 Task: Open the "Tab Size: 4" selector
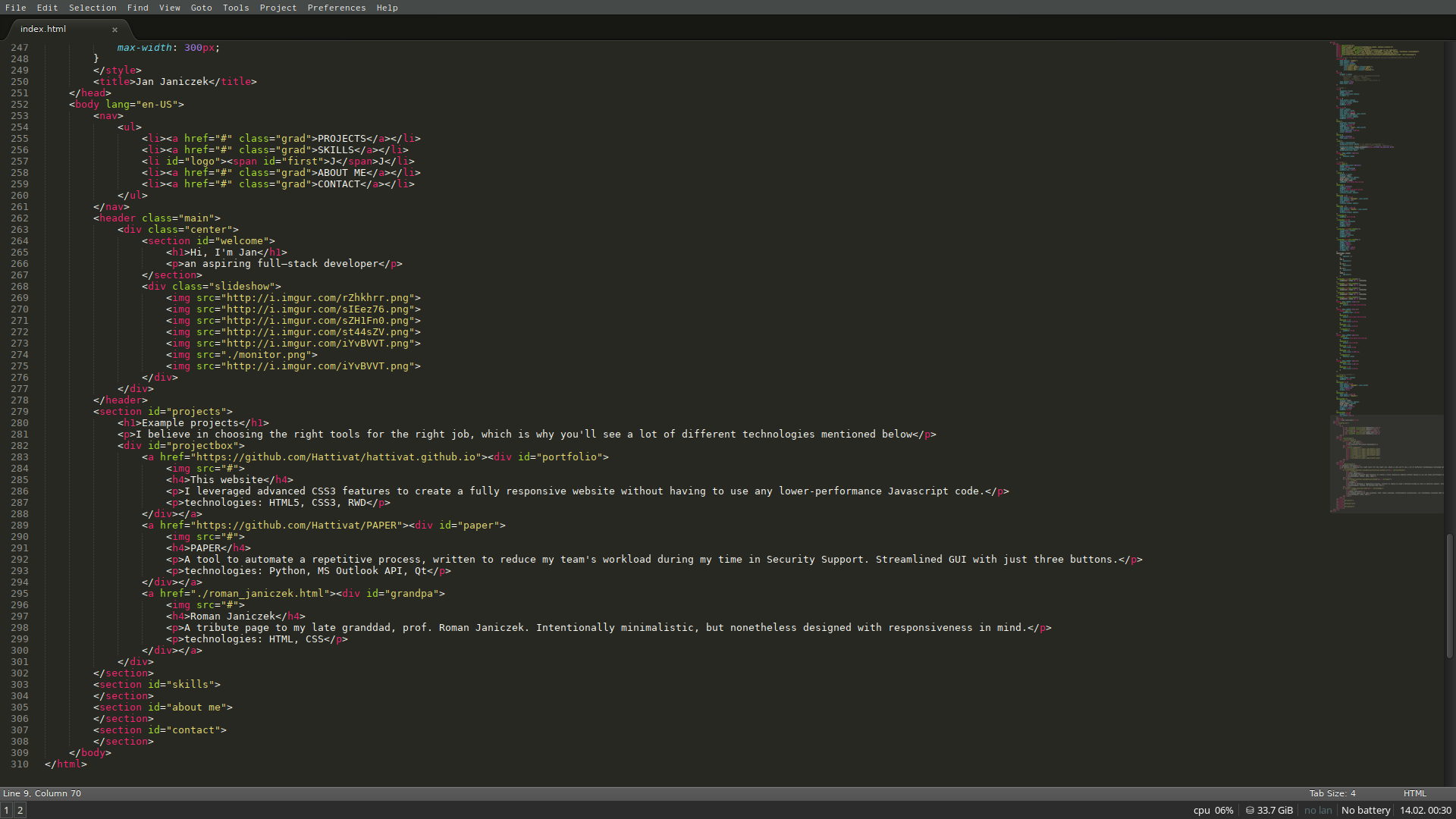pyautogui.click(x=1332, y=793)
